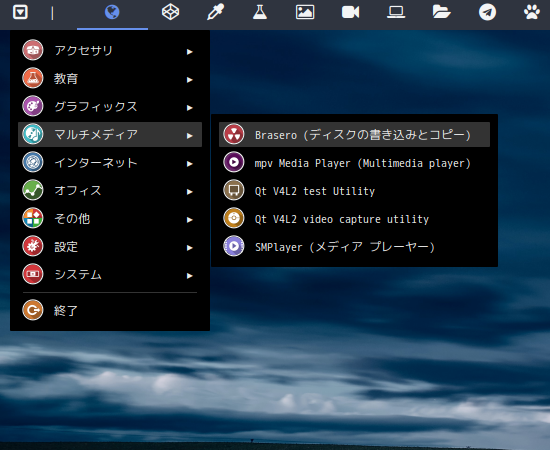The width and height of the screenshot is (550, 450).
Task: Click the グラフィックス palette icon
Action: [x=33, y=106]
